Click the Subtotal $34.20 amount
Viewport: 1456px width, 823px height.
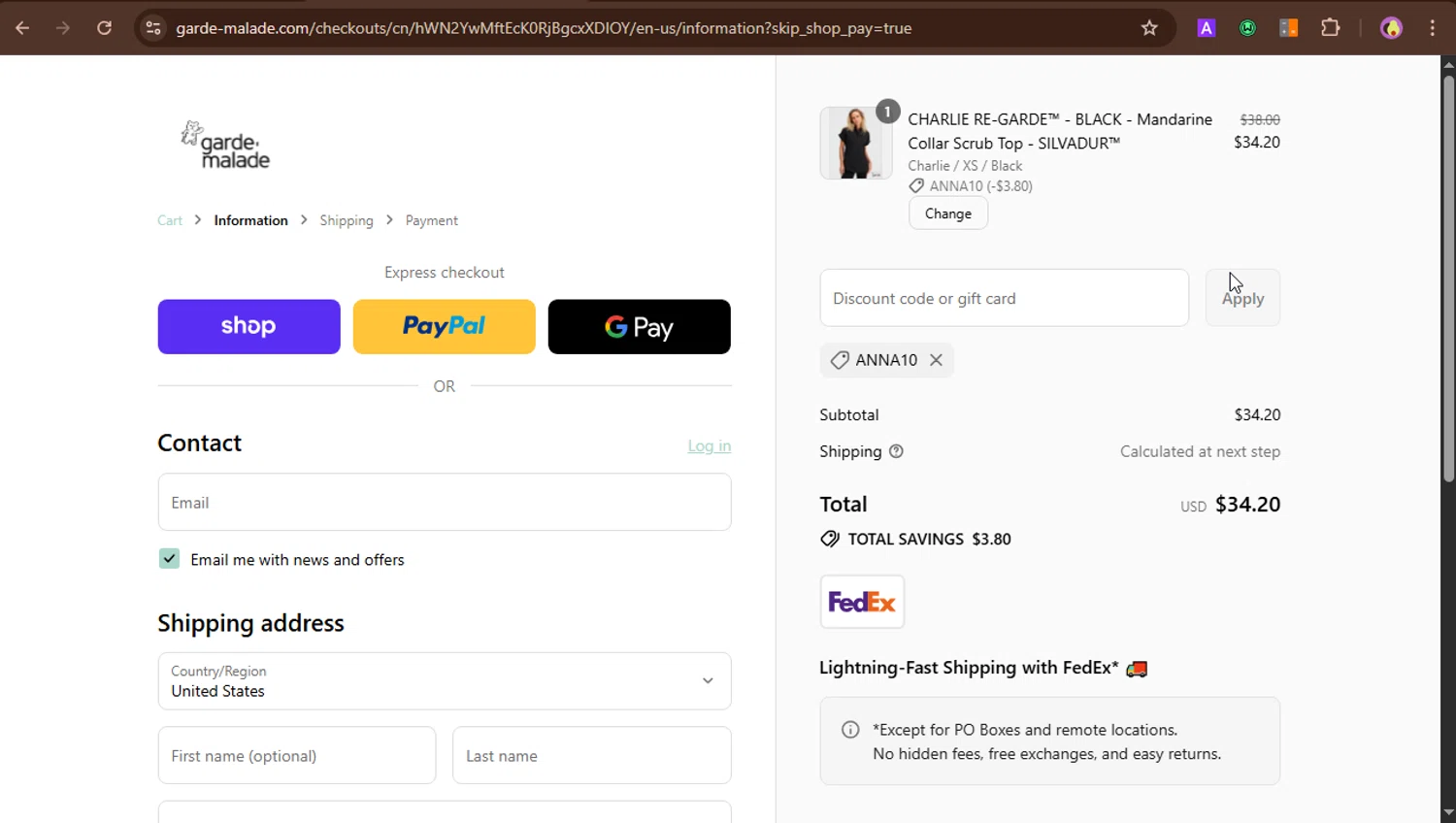pyautogui.click(x=1257, y=414)
